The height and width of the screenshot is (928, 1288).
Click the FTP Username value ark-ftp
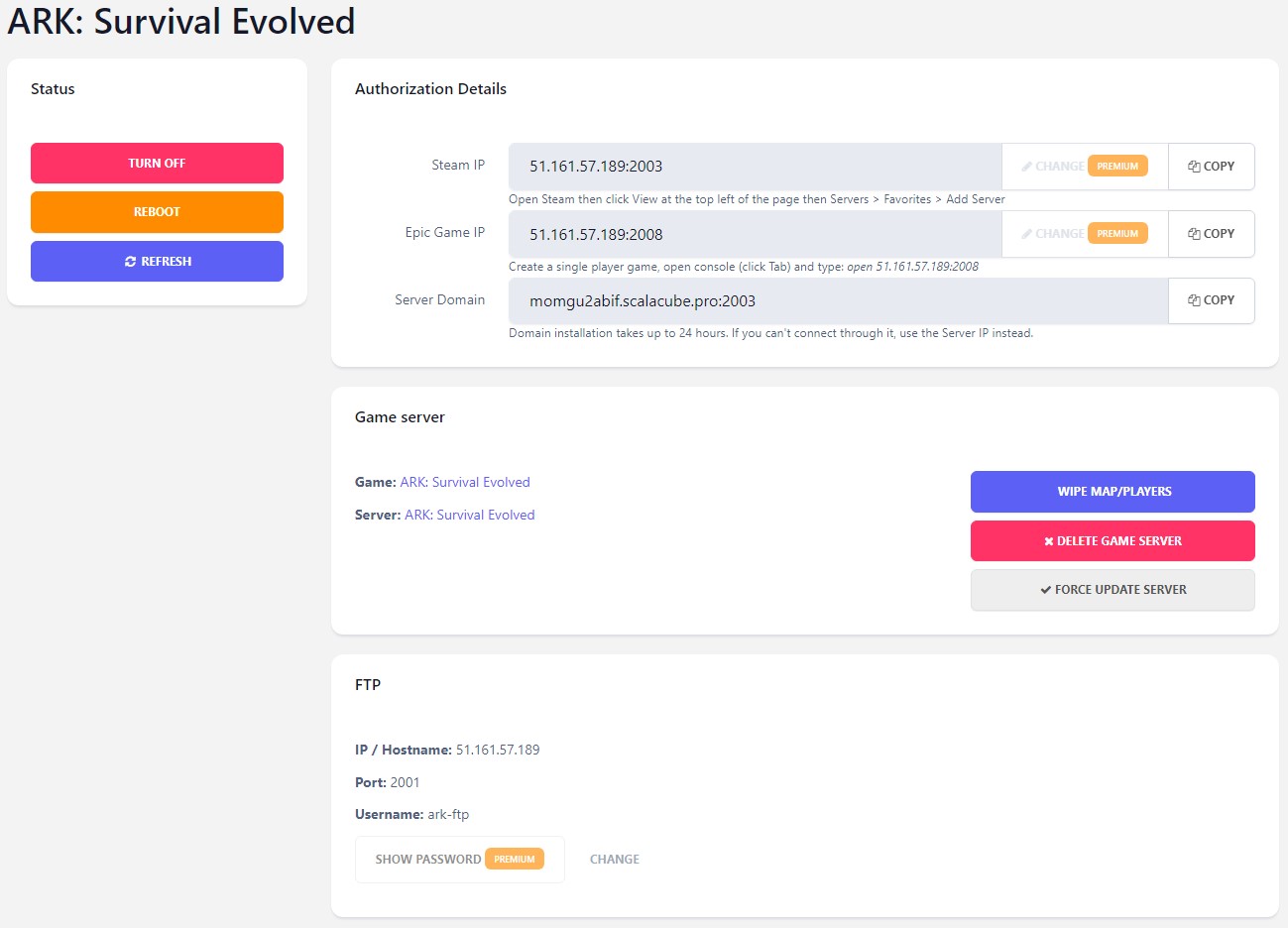448,815
